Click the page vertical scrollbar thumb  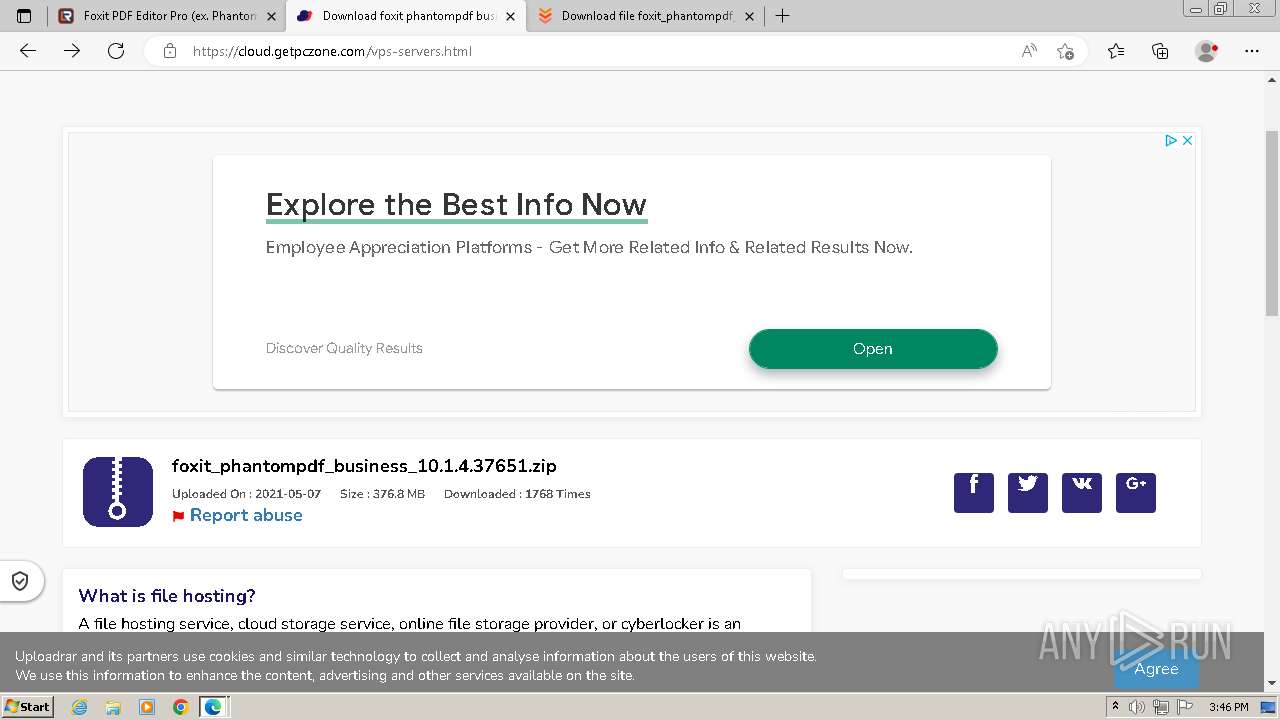1272,224
